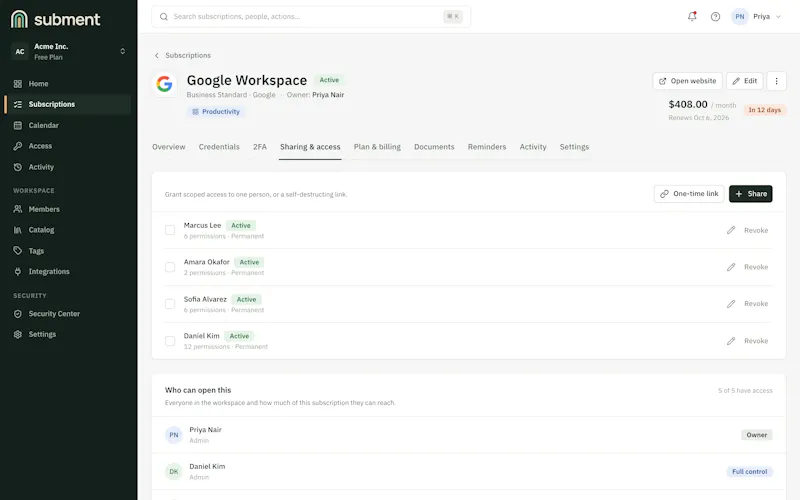
Task: Click the Full control badge for Daniel Kim
Action: [x=749, y=472]
